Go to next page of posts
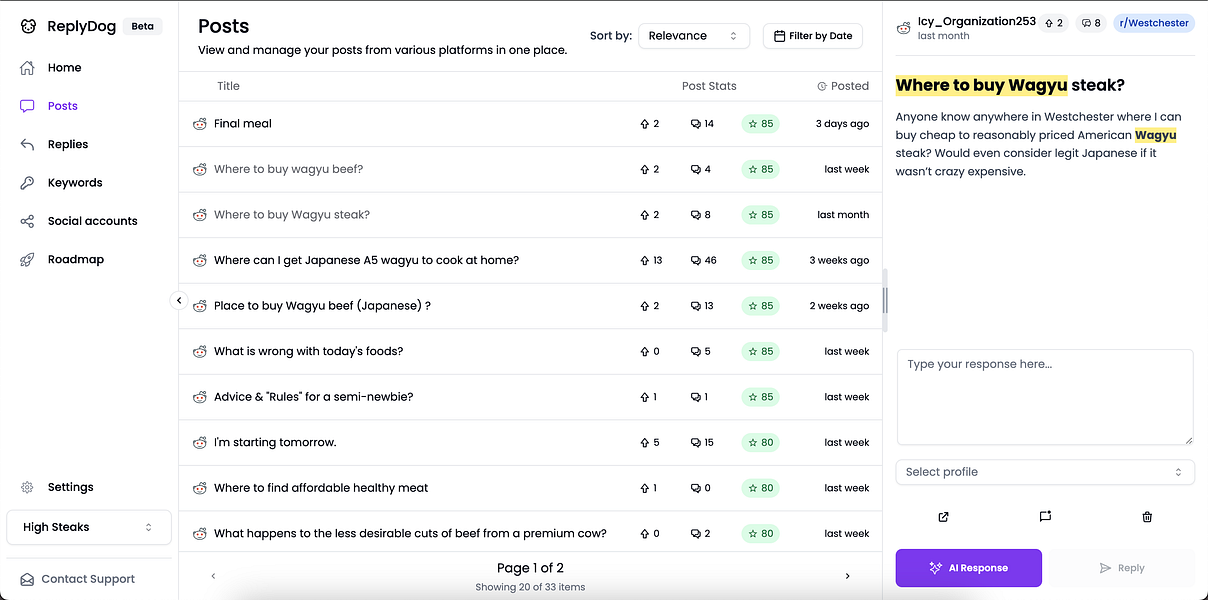The height and width of the screenshot is (600, 1208). pos(848,576)
